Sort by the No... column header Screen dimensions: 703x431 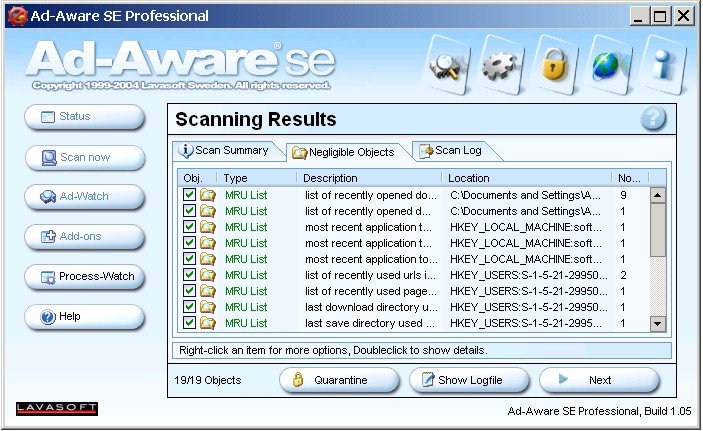click(x=630, y=178)
